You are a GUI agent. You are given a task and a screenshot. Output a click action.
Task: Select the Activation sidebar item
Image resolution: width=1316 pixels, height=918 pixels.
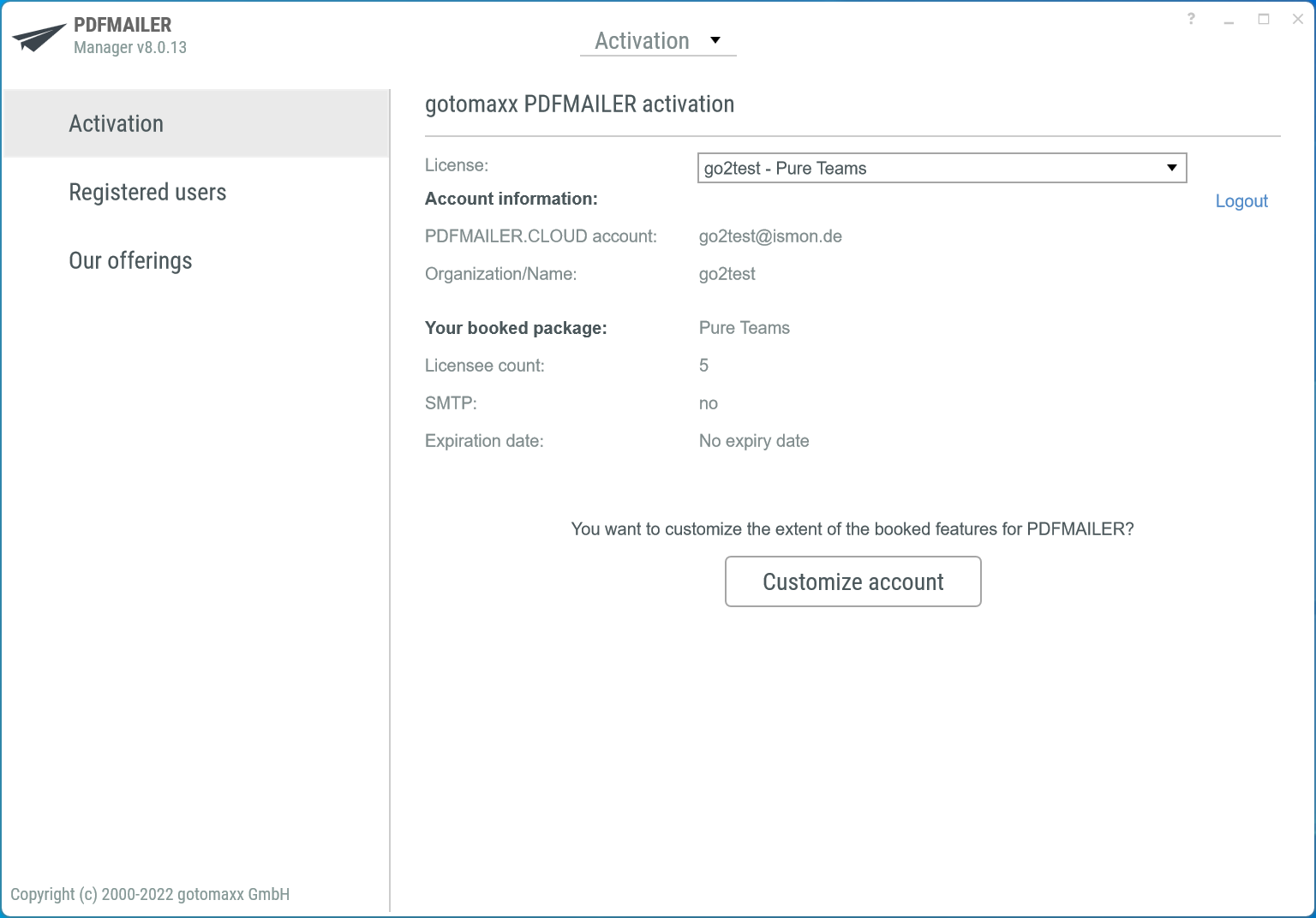[197, 123]
